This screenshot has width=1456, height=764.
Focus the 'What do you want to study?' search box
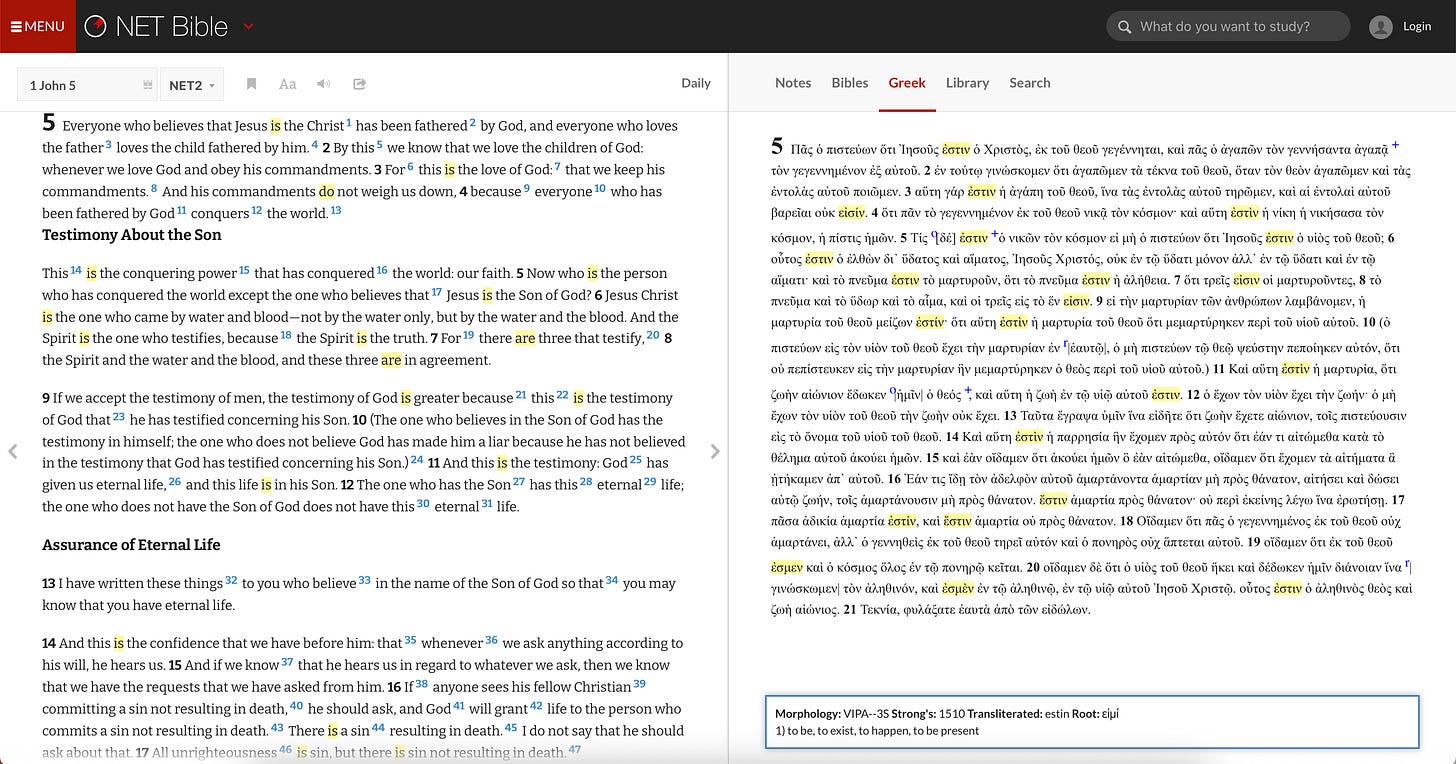tap(1228, 26)
